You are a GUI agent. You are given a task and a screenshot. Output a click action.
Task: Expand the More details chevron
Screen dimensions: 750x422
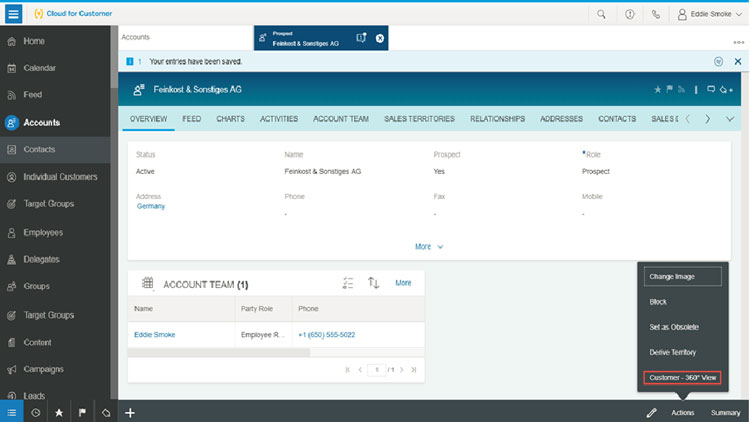coord(429,246)
